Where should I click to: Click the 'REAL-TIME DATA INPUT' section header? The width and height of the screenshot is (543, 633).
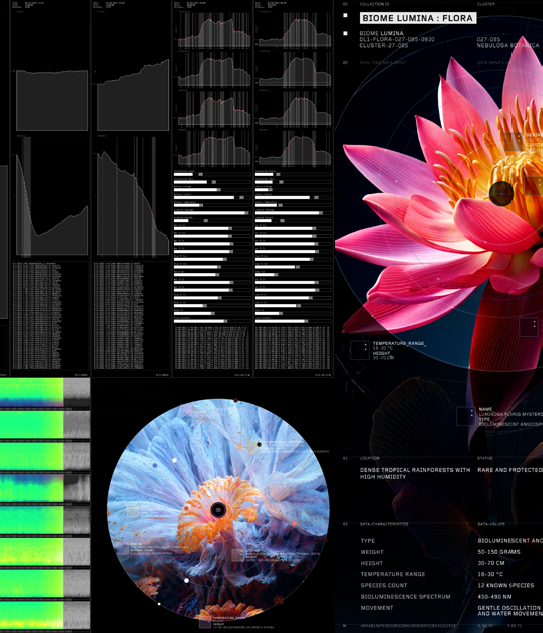382,63
